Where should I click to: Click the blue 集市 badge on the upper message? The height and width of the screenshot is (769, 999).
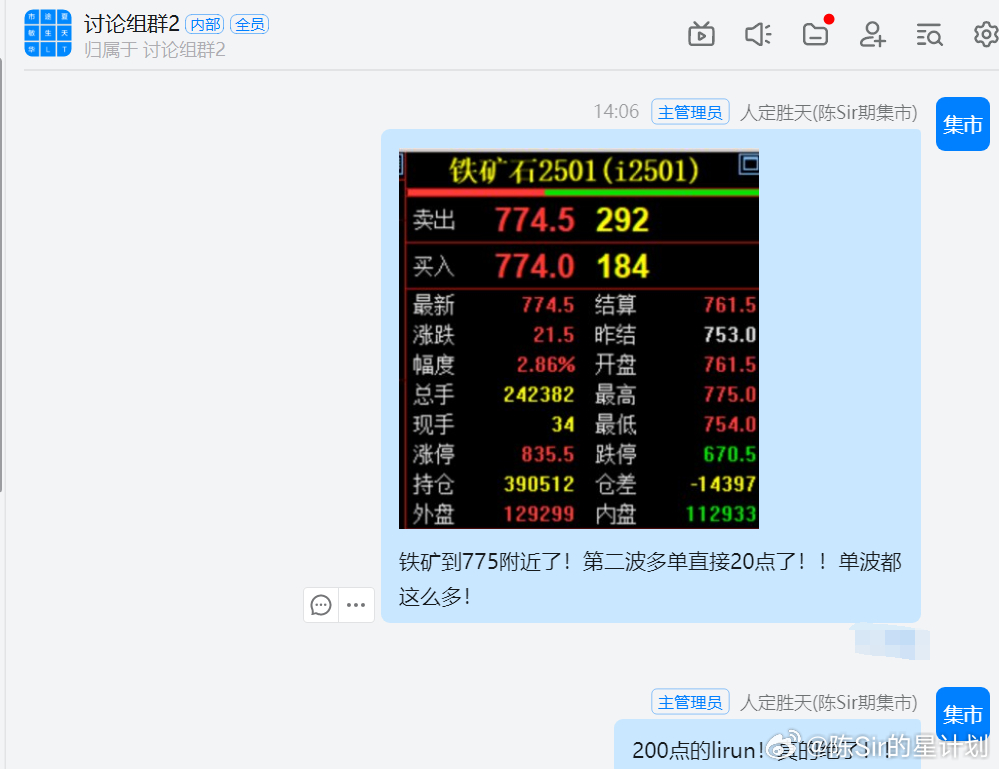(x=962, y=124)
